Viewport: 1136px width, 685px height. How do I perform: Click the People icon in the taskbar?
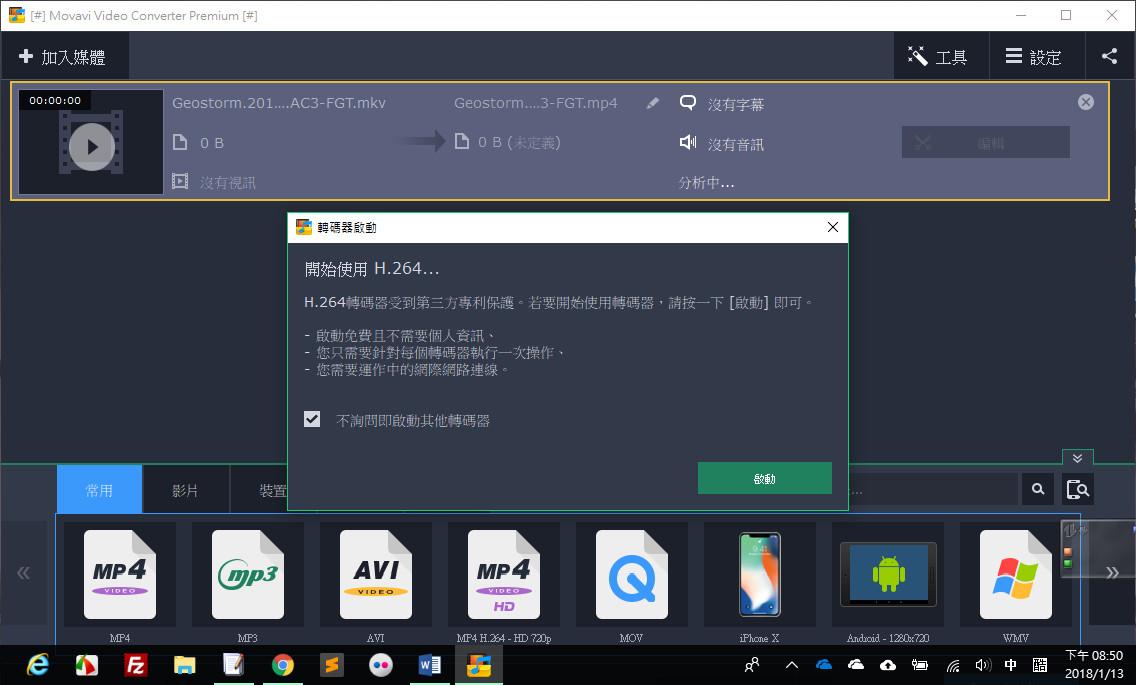pos(752,665)
